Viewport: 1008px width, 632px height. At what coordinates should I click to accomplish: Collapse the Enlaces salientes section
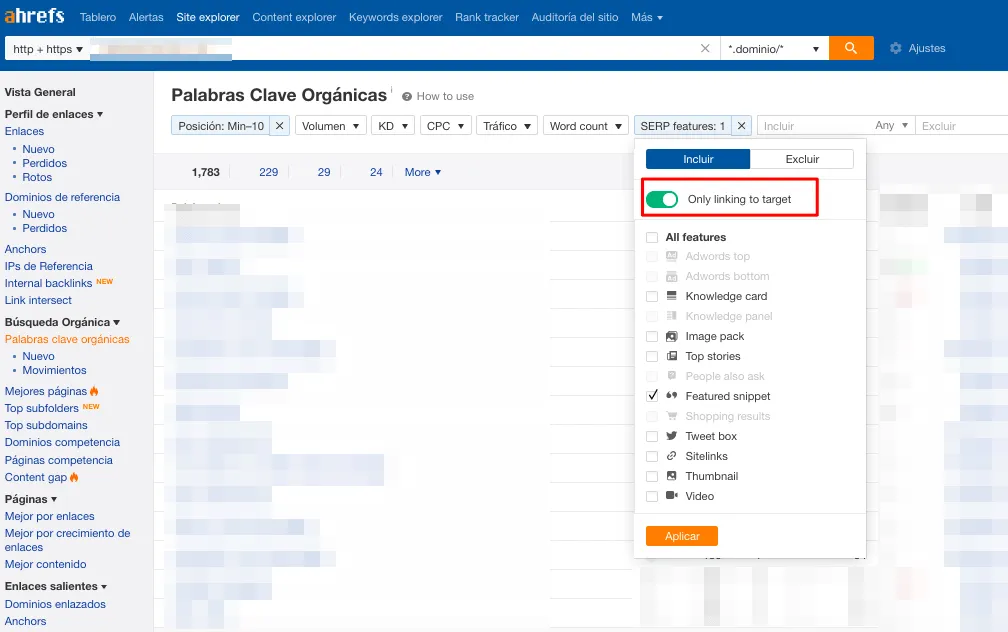tap(56, 586)
